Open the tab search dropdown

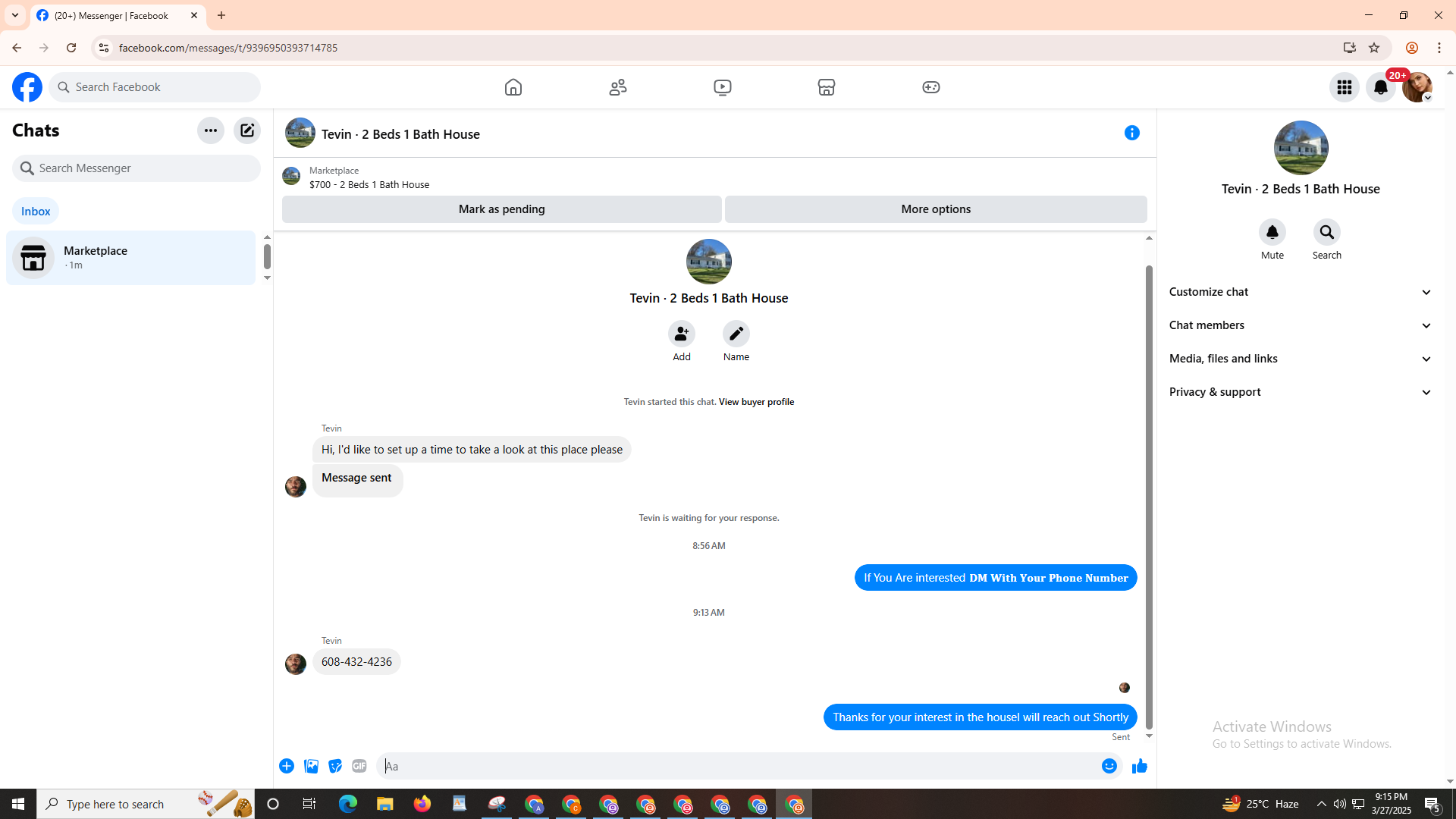tap(15, 15)
